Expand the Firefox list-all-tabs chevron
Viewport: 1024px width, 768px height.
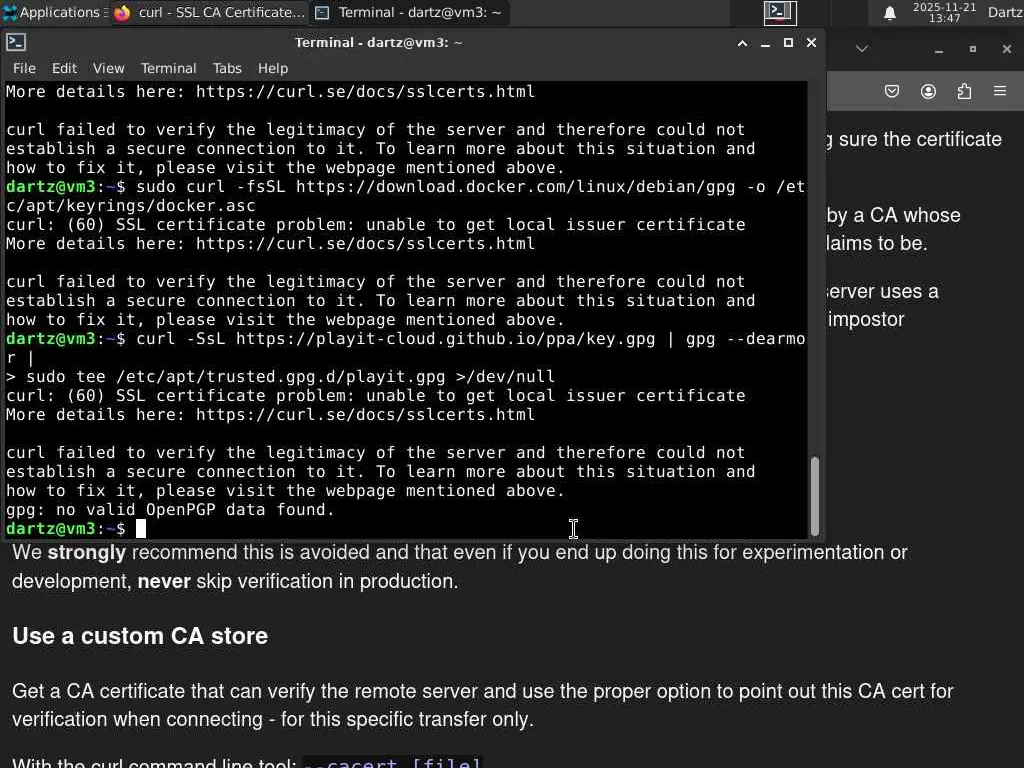pos(862,49)
